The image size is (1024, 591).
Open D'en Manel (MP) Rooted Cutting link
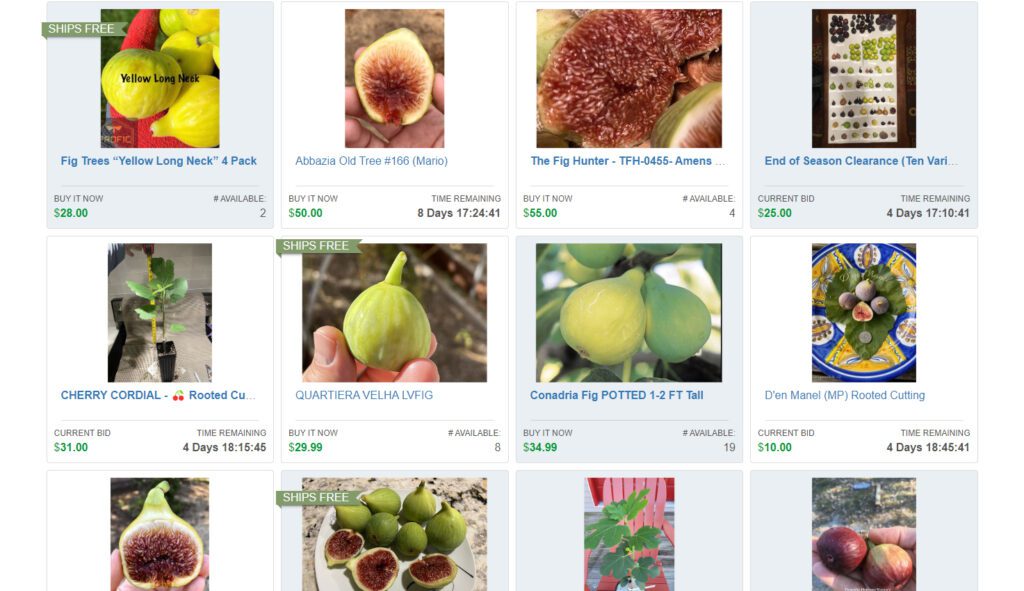844,395
